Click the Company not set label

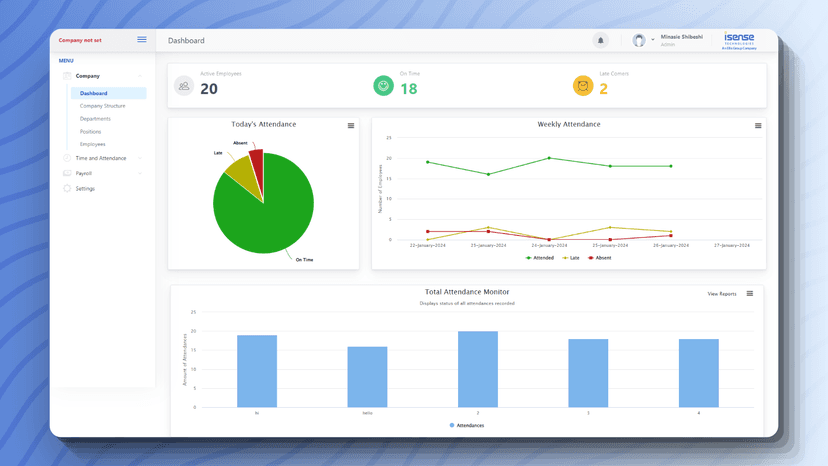click(80, 40)
